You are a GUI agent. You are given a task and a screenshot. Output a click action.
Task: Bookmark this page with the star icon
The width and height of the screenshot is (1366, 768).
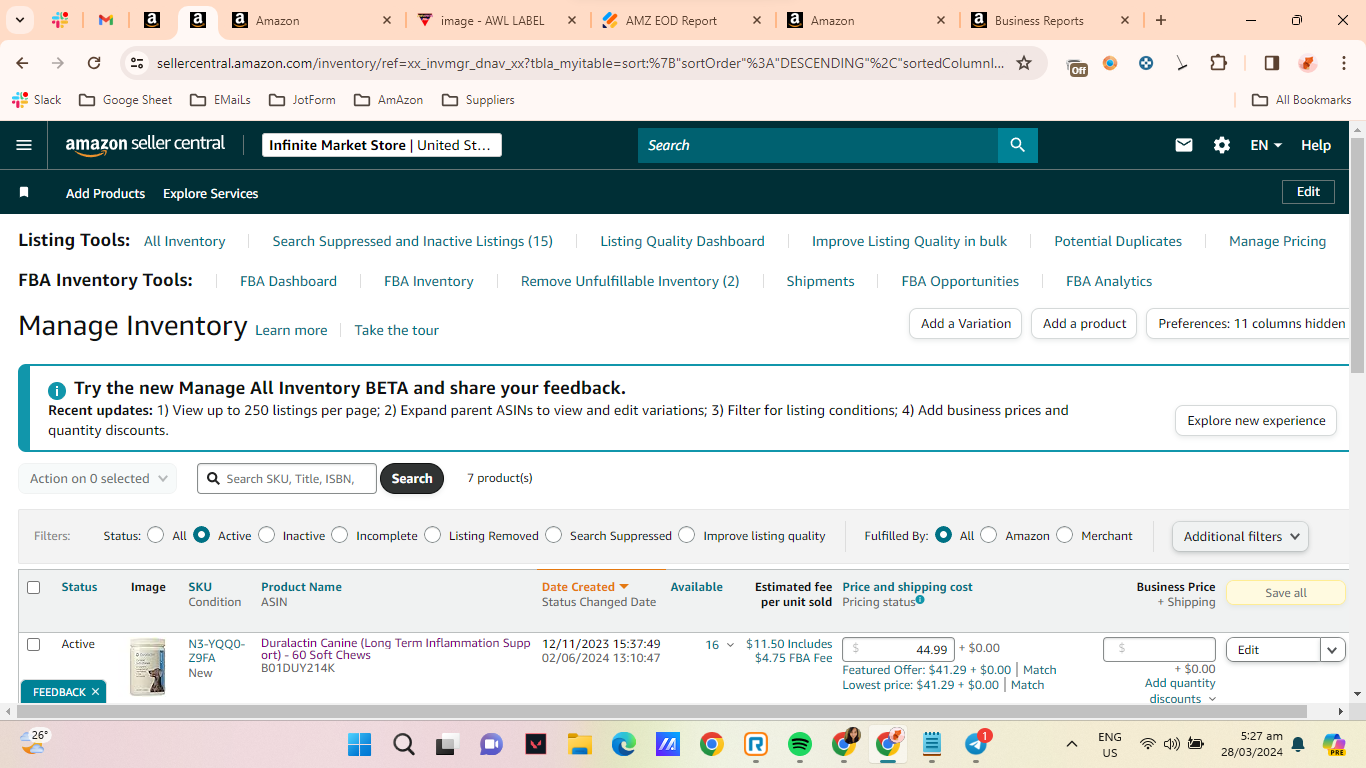click(x=1024, y=63)
